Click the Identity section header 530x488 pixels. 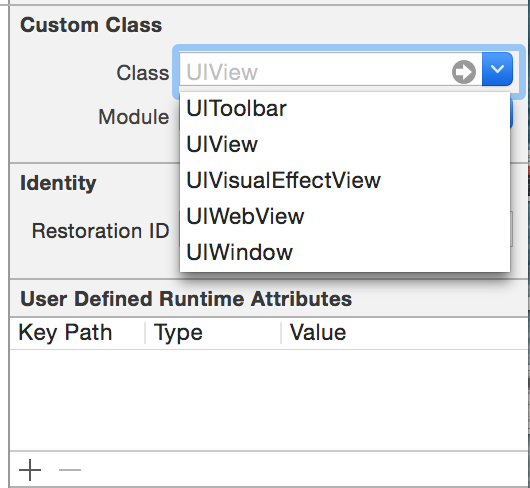click(58, 183)
